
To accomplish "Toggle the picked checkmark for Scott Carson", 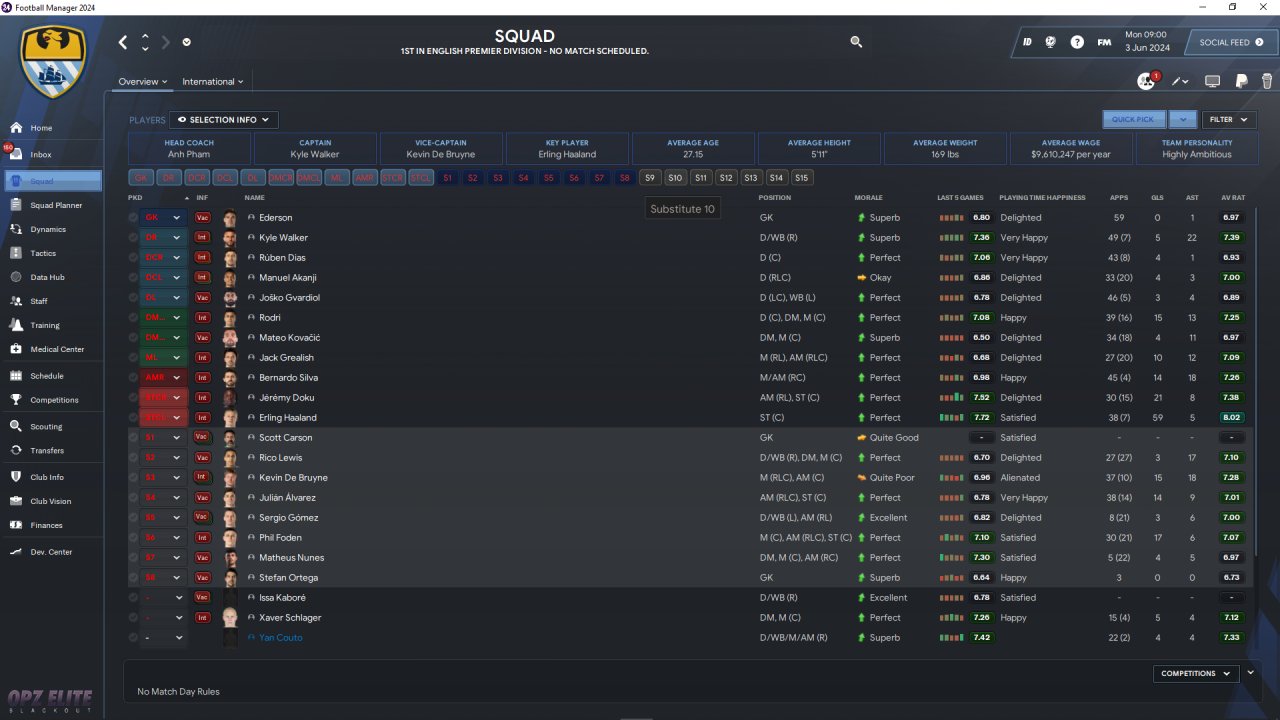I will 133,437.
